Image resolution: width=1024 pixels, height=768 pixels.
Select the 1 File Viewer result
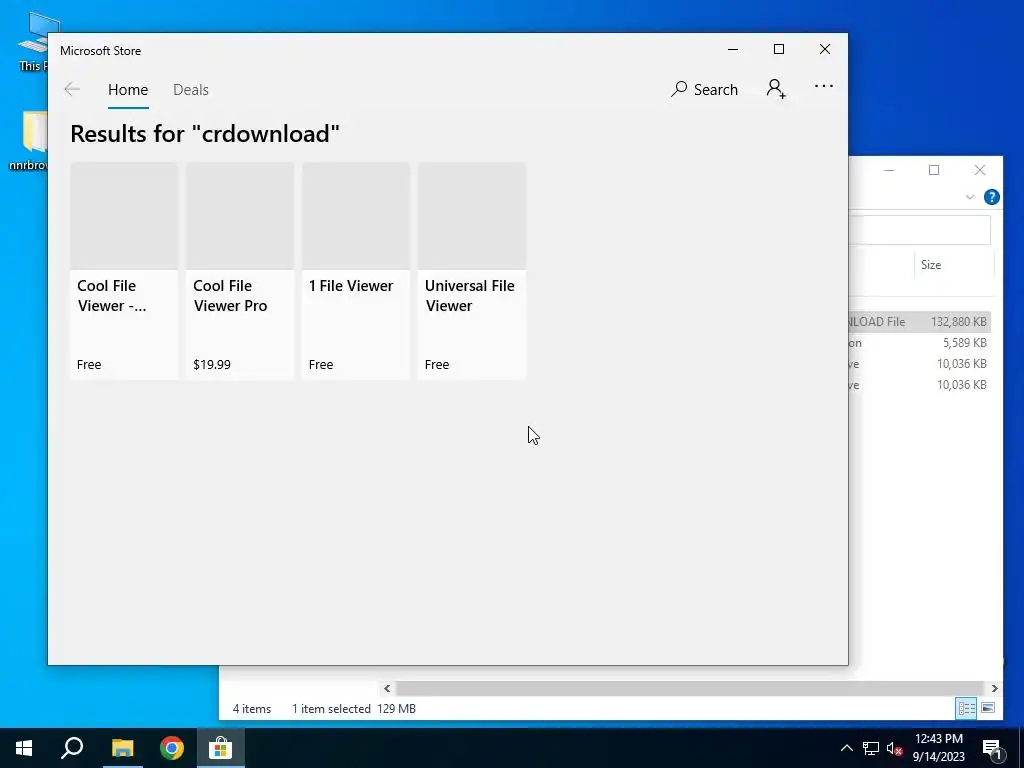click(356, 270)
